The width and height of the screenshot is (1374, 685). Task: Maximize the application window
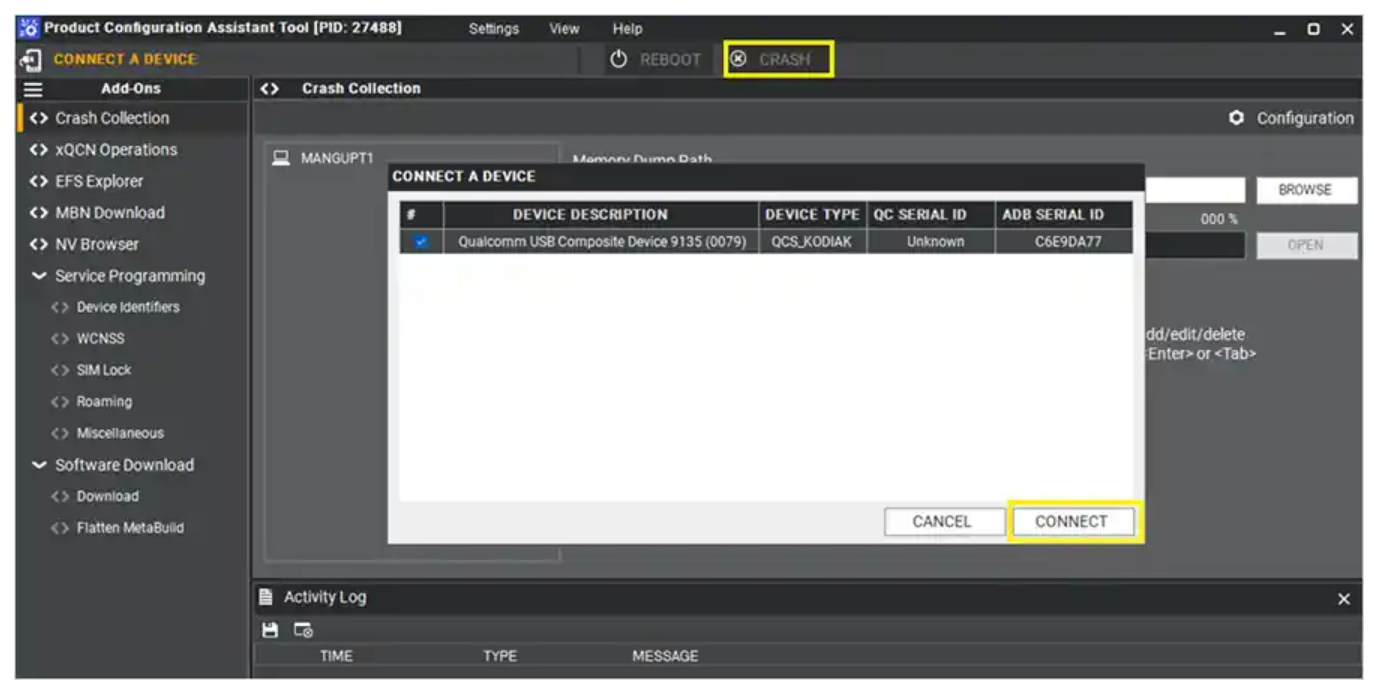coord(1313,30)
